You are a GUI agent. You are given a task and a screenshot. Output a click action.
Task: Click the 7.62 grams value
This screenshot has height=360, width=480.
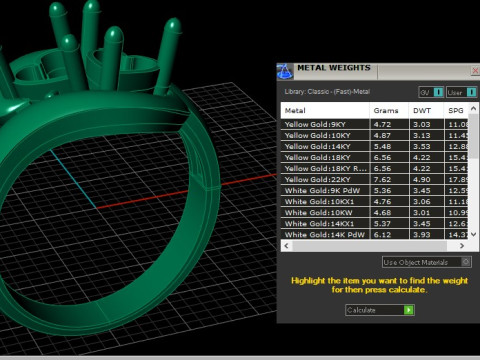(382, 179)
